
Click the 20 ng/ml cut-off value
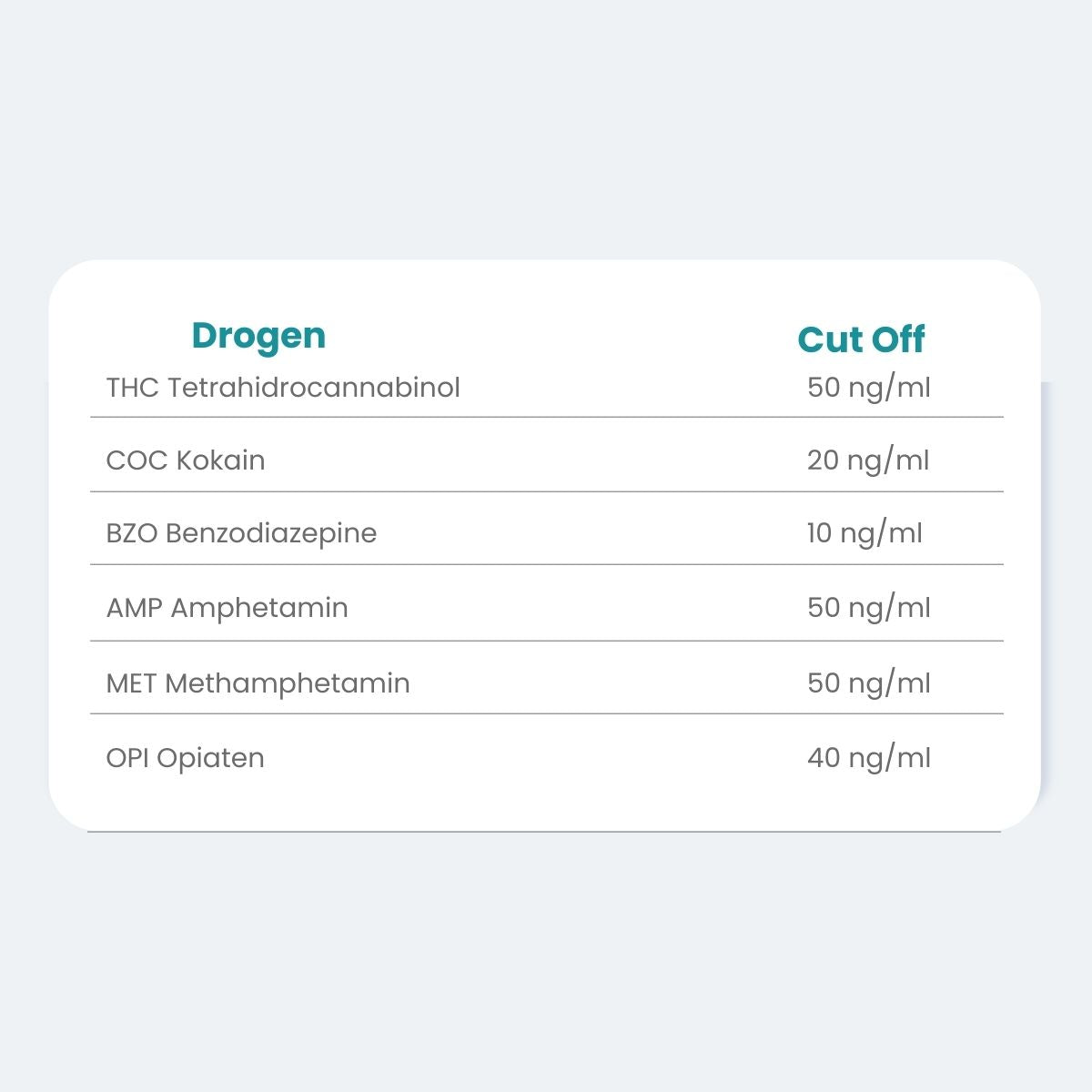tap(868, 460)
